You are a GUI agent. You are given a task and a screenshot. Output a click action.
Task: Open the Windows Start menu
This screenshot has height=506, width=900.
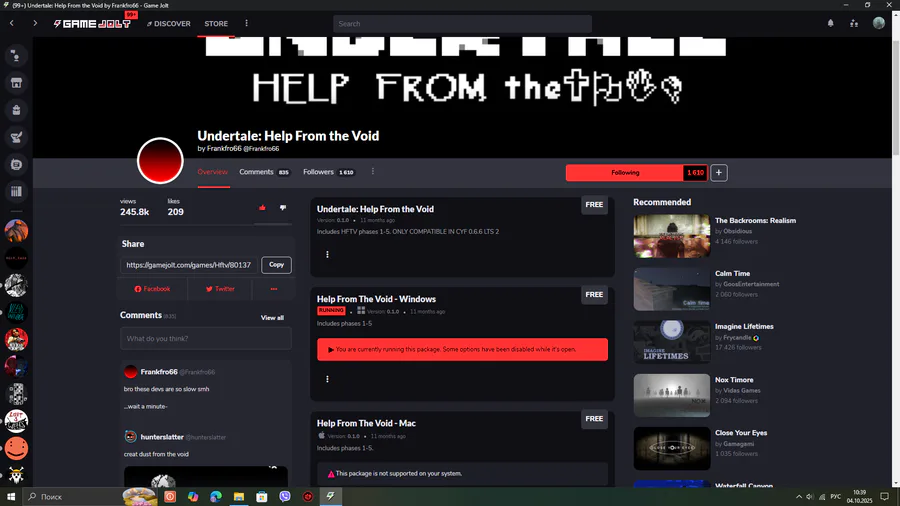10,496
